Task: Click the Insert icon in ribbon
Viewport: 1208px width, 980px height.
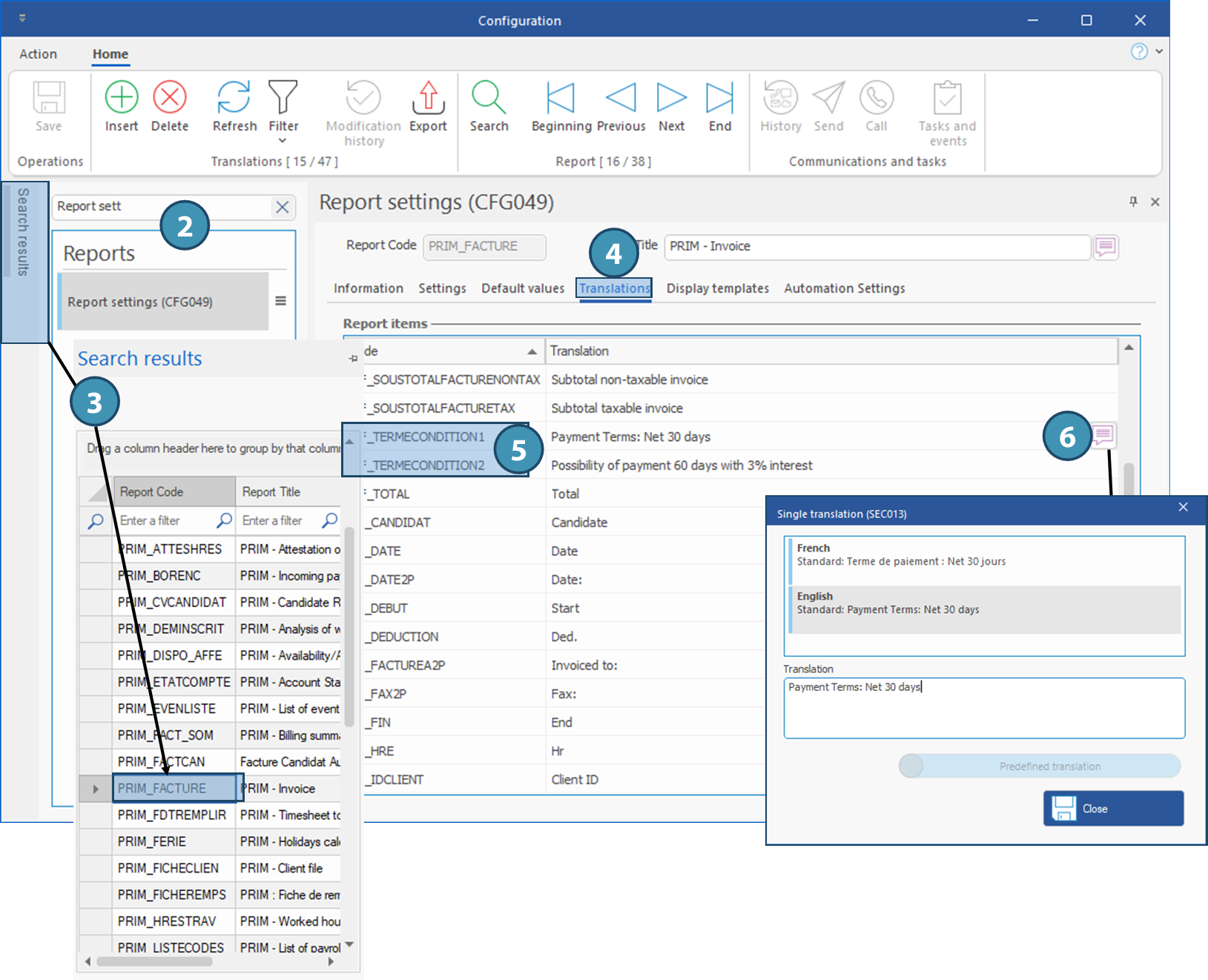Action: pyautogui.click(x=122, y=98)
